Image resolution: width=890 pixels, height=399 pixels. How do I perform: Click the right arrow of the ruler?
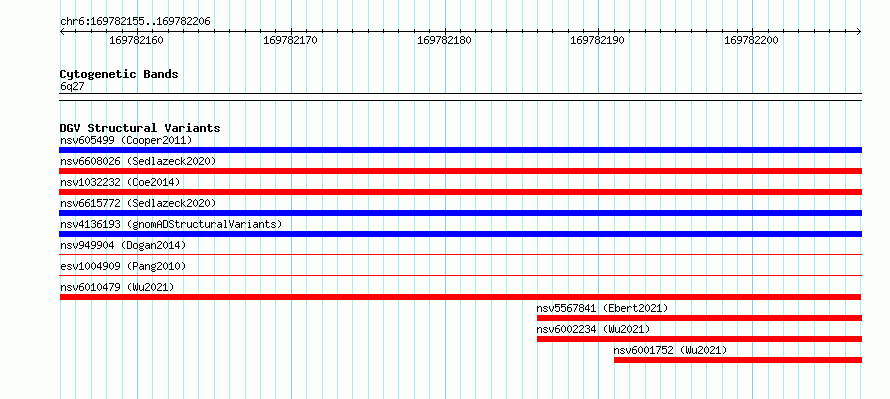[859, 32]
